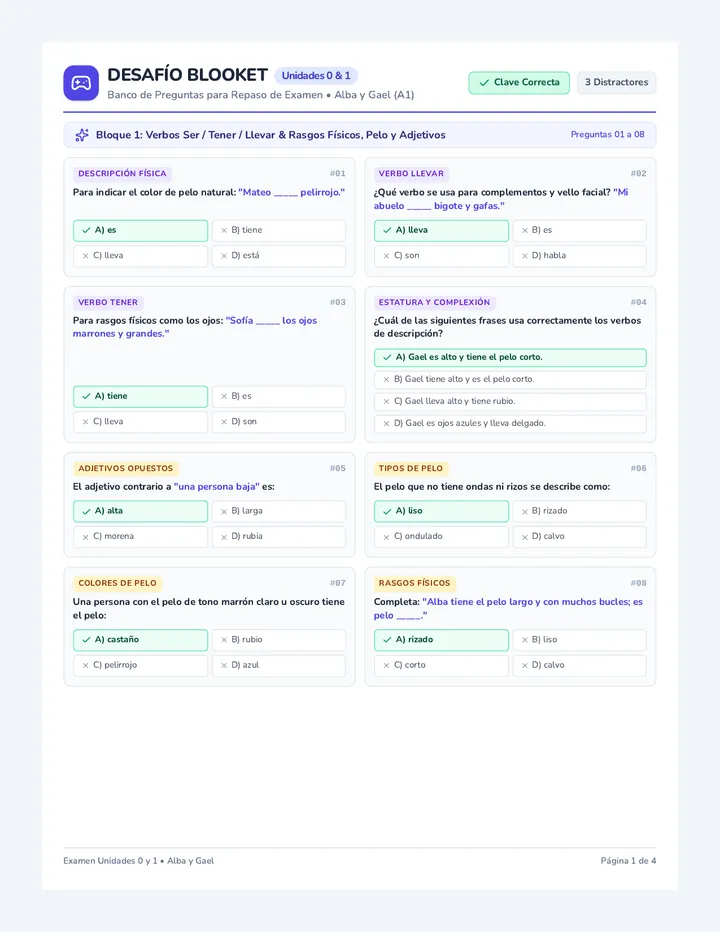720x932 pixels.
Task: Pick D) calvo in question 06
Action: (x=580, y=536)
